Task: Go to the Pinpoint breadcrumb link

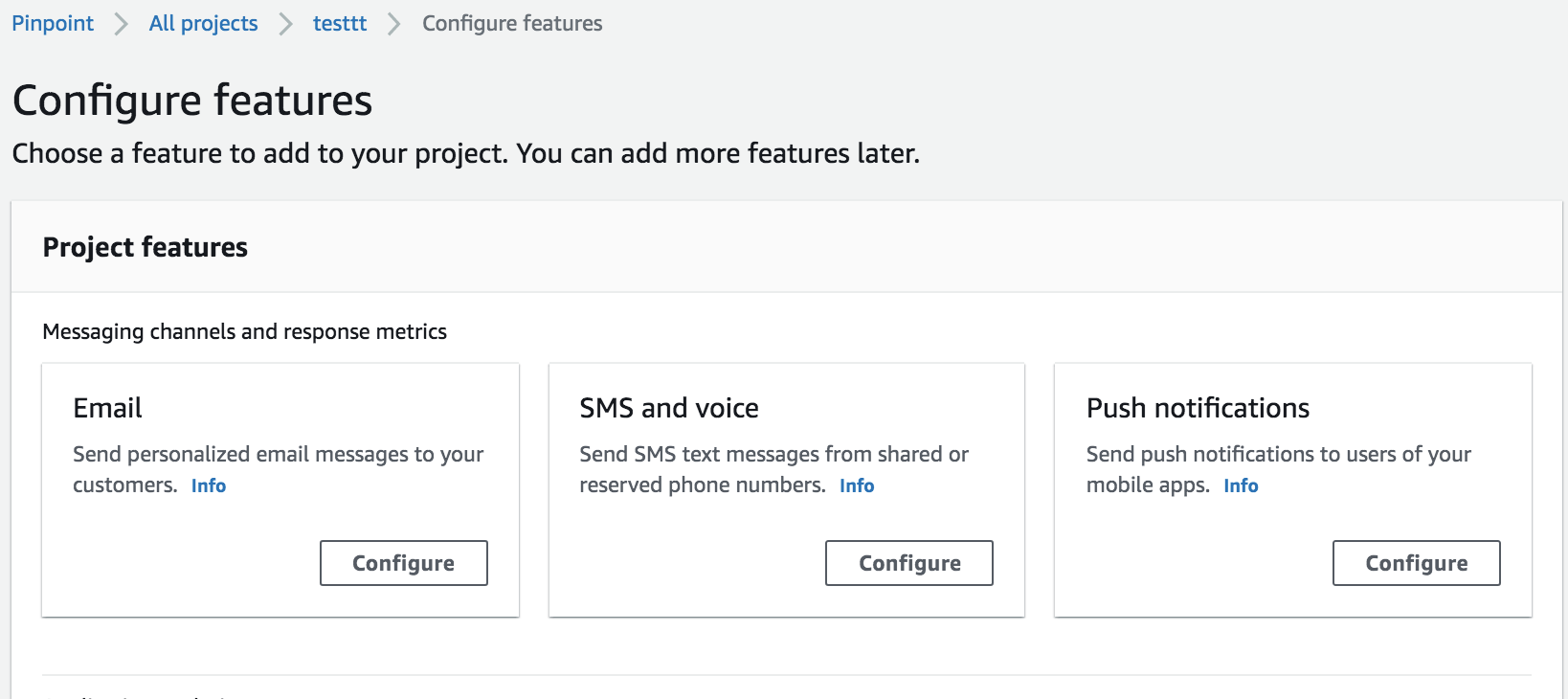Action: (53, 23)
